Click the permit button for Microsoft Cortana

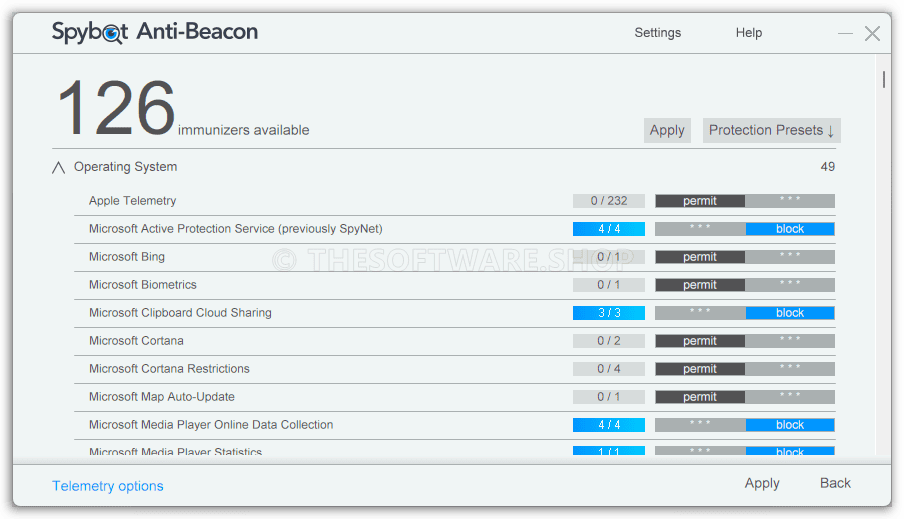click(700, 341)
